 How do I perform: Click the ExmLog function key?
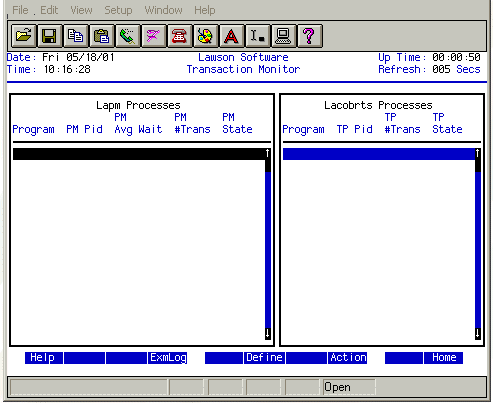(x=168, y=358)
